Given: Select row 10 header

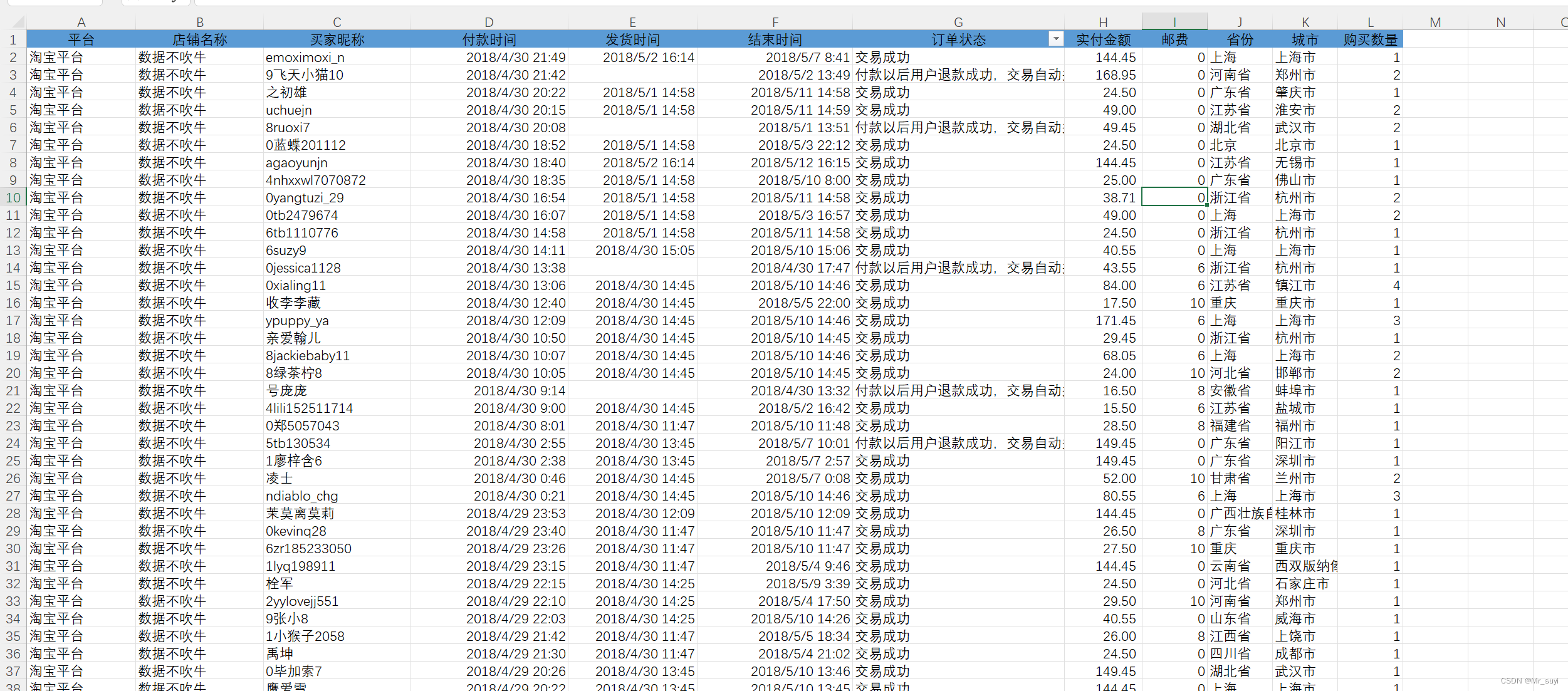Looking at the screenshot, I should click(x=13, y=198).
